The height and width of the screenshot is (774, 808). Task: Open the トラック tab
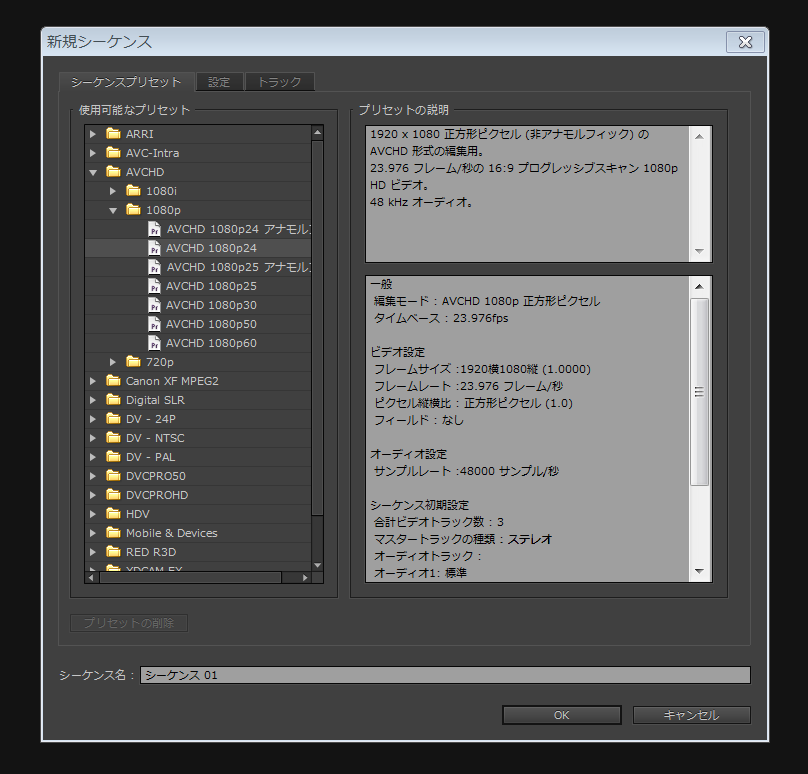point(279,82)
